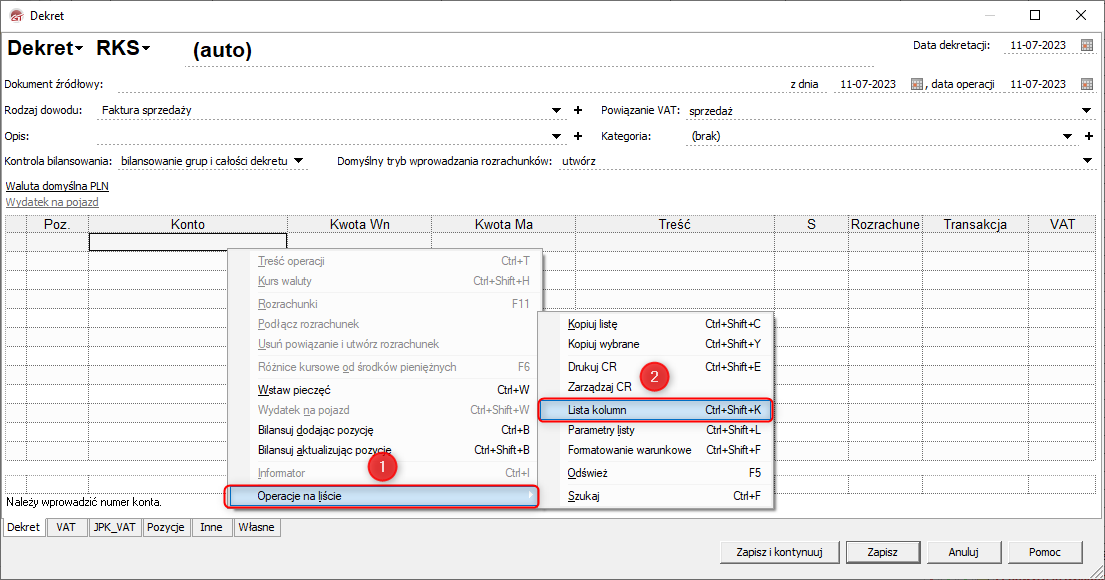Image resolution: width=1105 pixels, height=580 pixels.
Task: Click the Anuluj button
Action: click(x=962, y=551)
